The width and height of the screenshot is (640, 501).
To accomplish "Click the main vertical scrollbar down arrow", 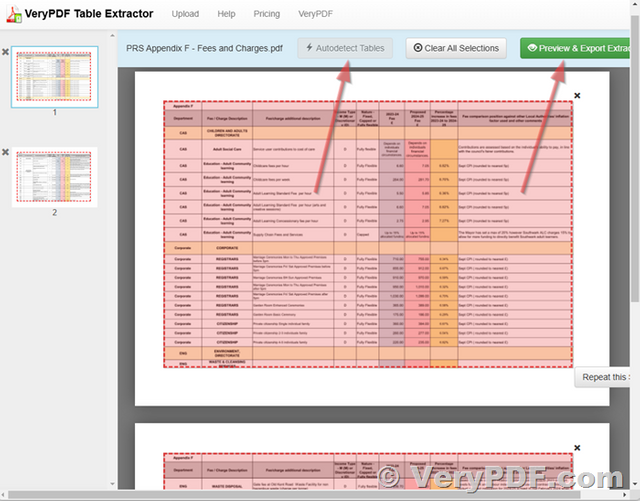I will click(x=634, y=484).
